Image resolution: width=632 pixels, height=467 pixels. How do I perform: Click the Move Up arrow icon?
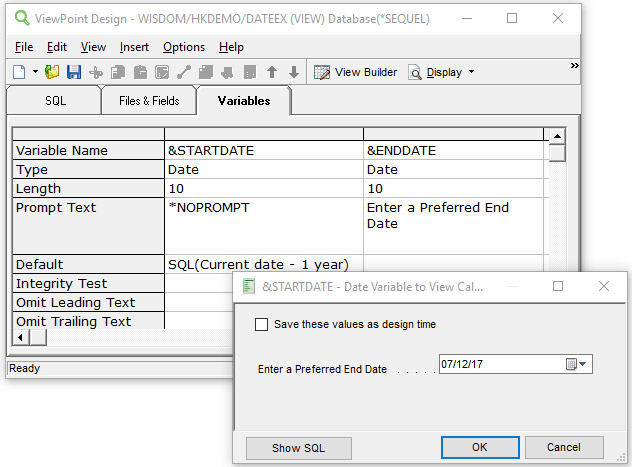(272, 73)
